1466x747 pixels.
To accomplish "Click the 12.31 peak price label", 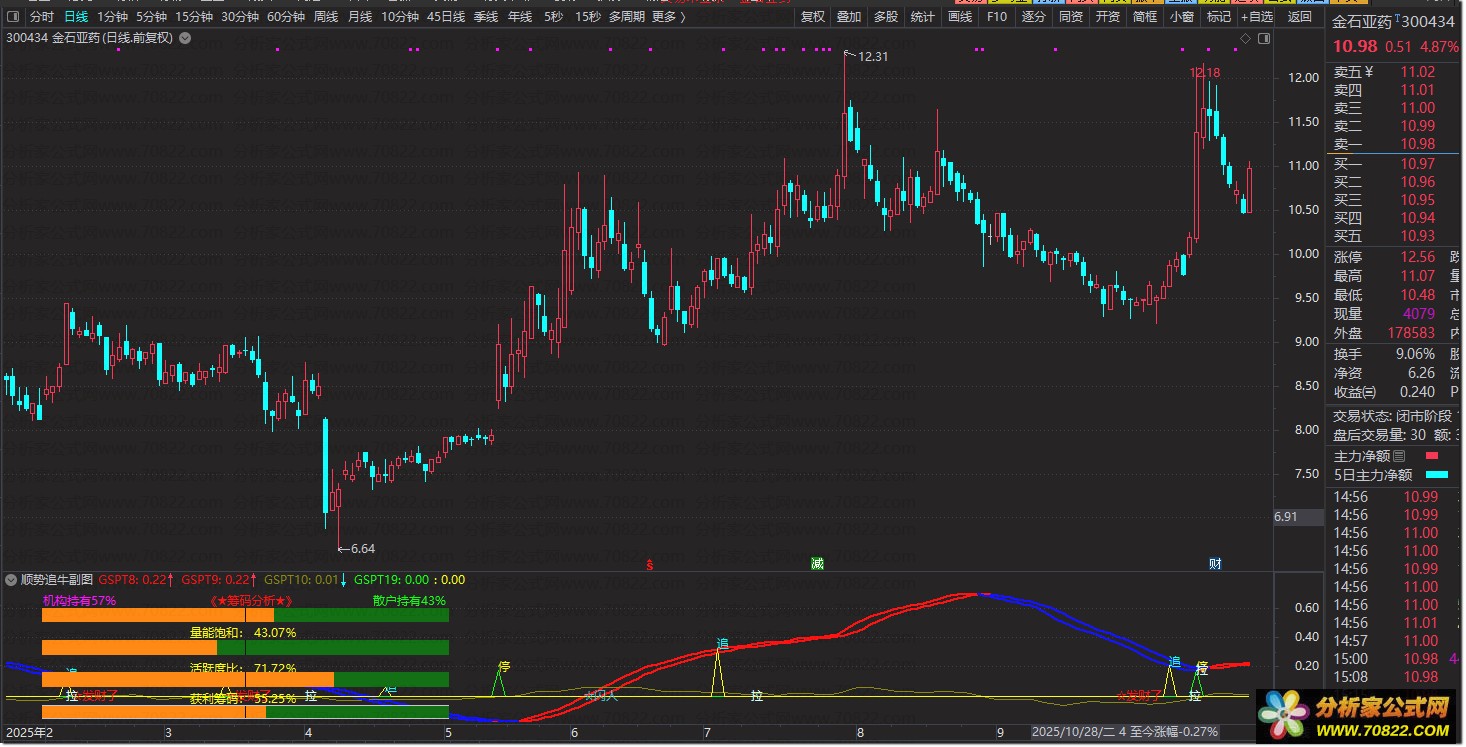I will tap(872, 57).
